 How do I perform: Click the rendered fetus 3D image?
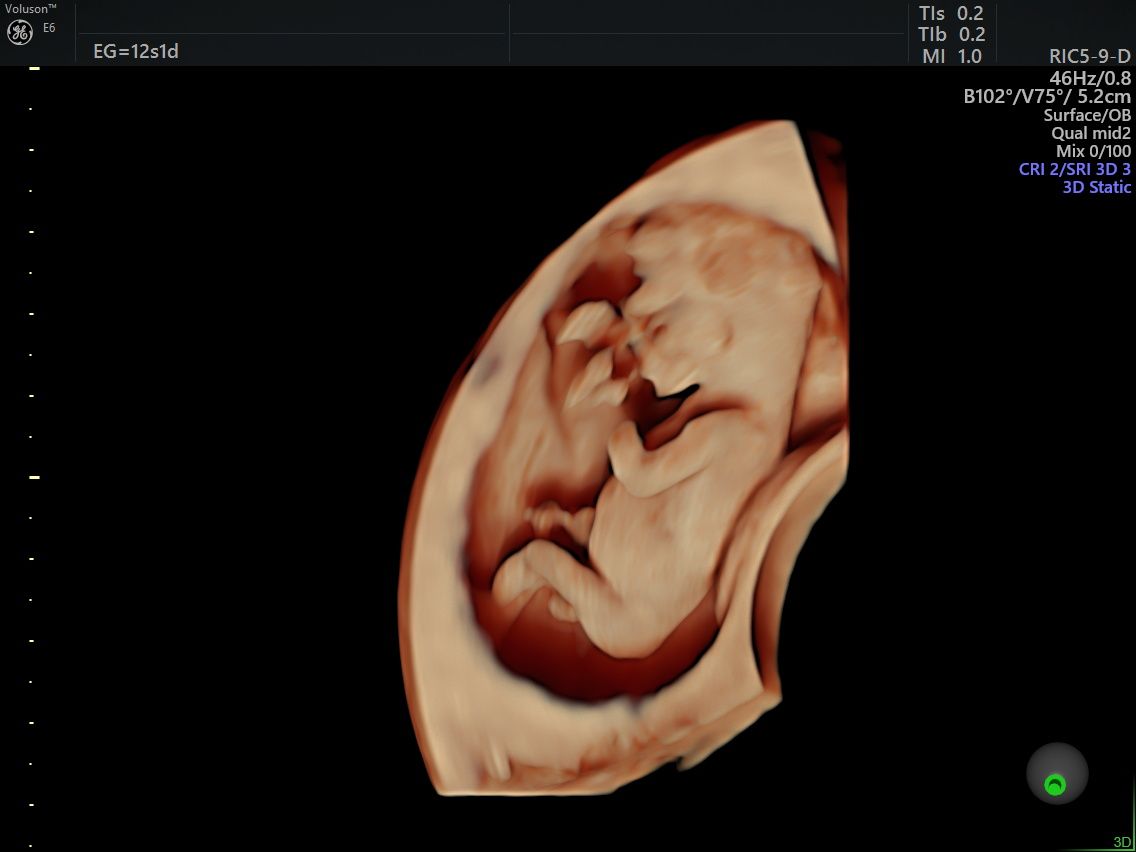640,460
